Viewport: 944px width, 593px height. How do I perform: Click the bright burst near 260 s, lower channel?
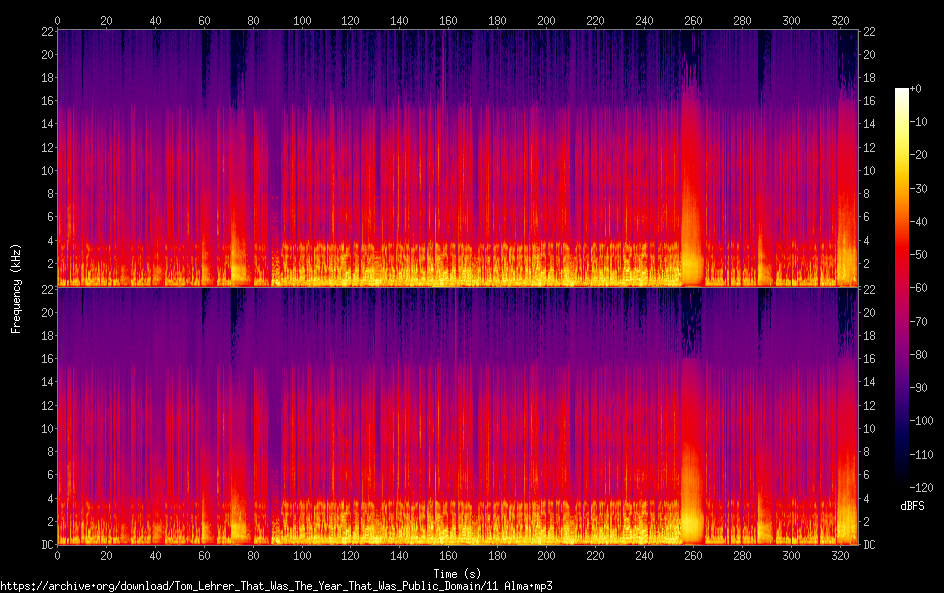[692, 500]
